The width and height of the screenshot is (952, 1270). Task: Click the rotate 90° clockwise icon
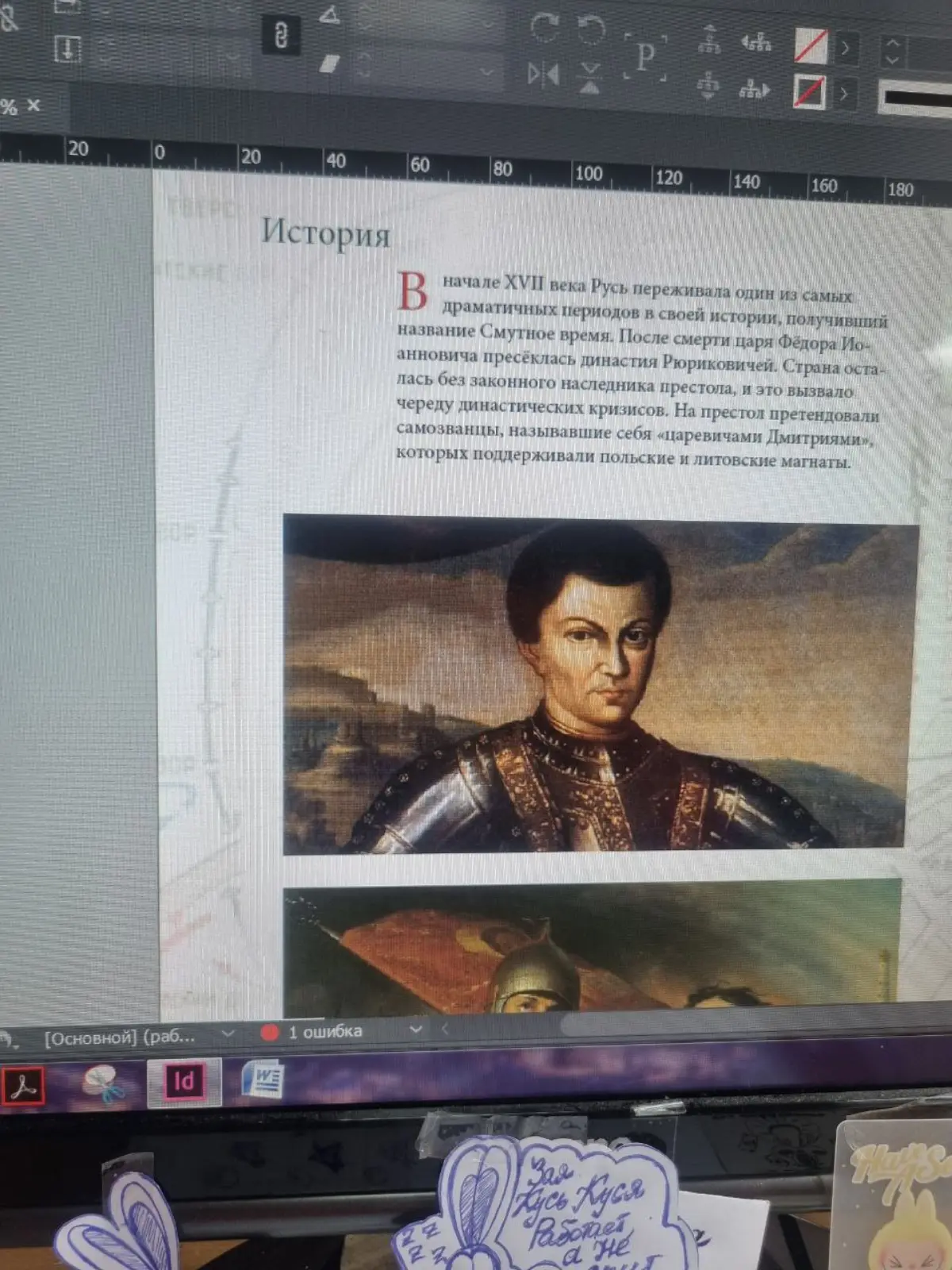(x=543, y=28)
